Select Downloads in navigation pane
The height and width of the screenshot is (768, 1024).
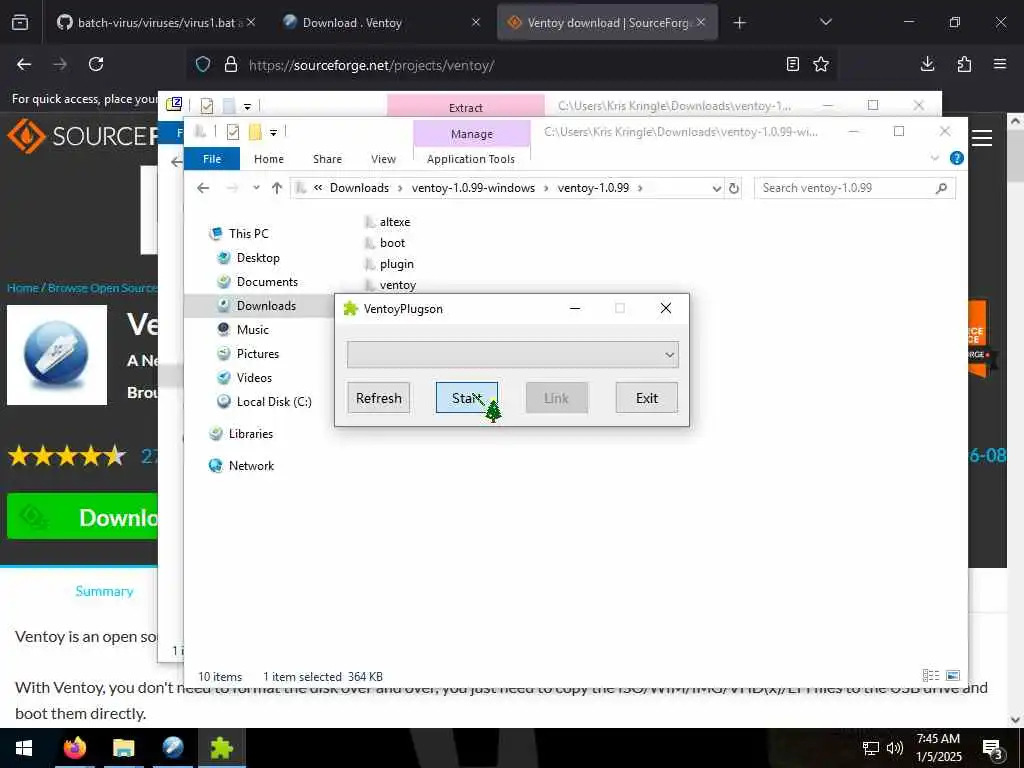266,306
